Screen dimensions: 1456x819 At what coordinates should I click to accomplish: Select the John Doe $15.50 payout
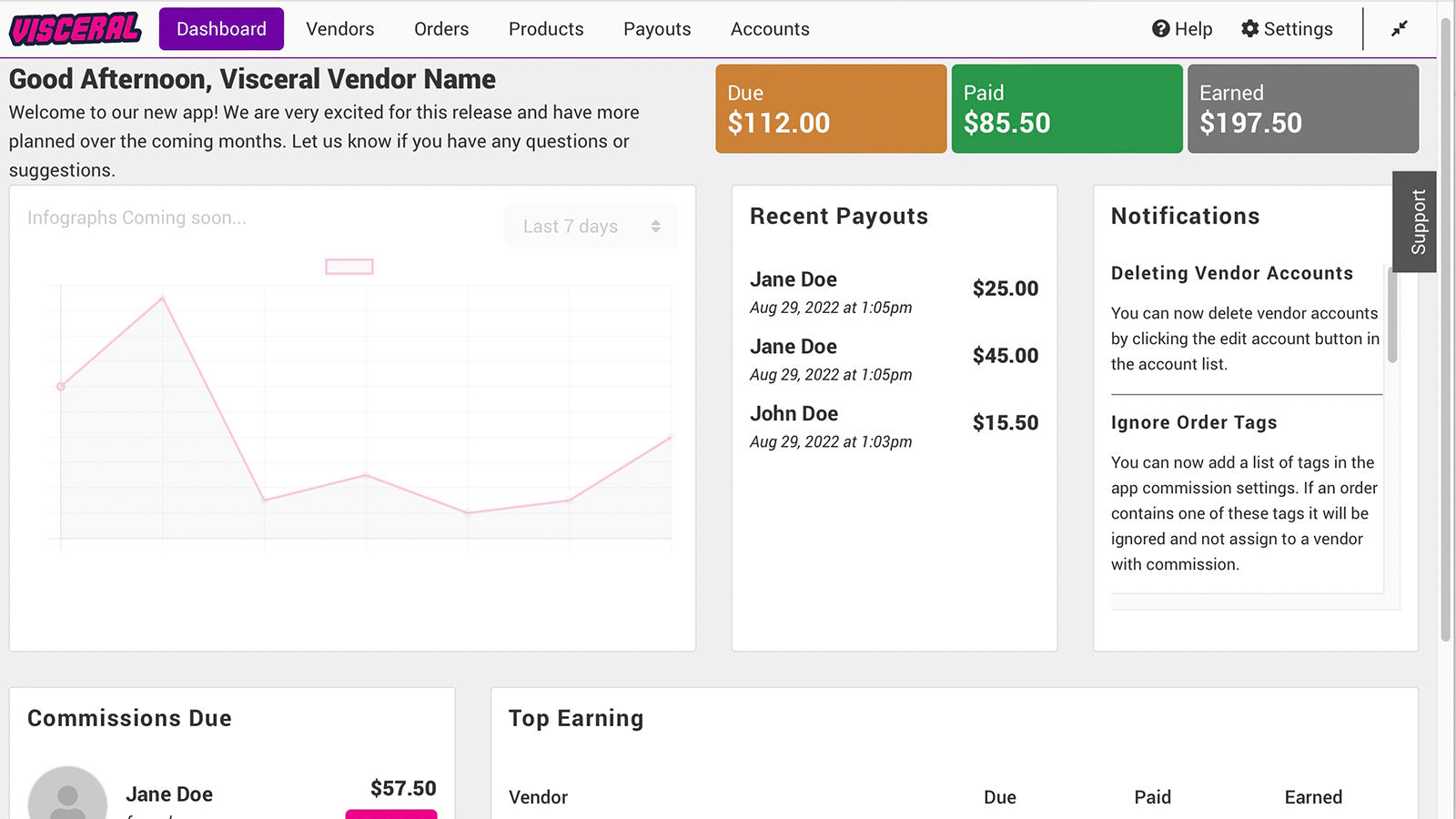click(894, 427)
